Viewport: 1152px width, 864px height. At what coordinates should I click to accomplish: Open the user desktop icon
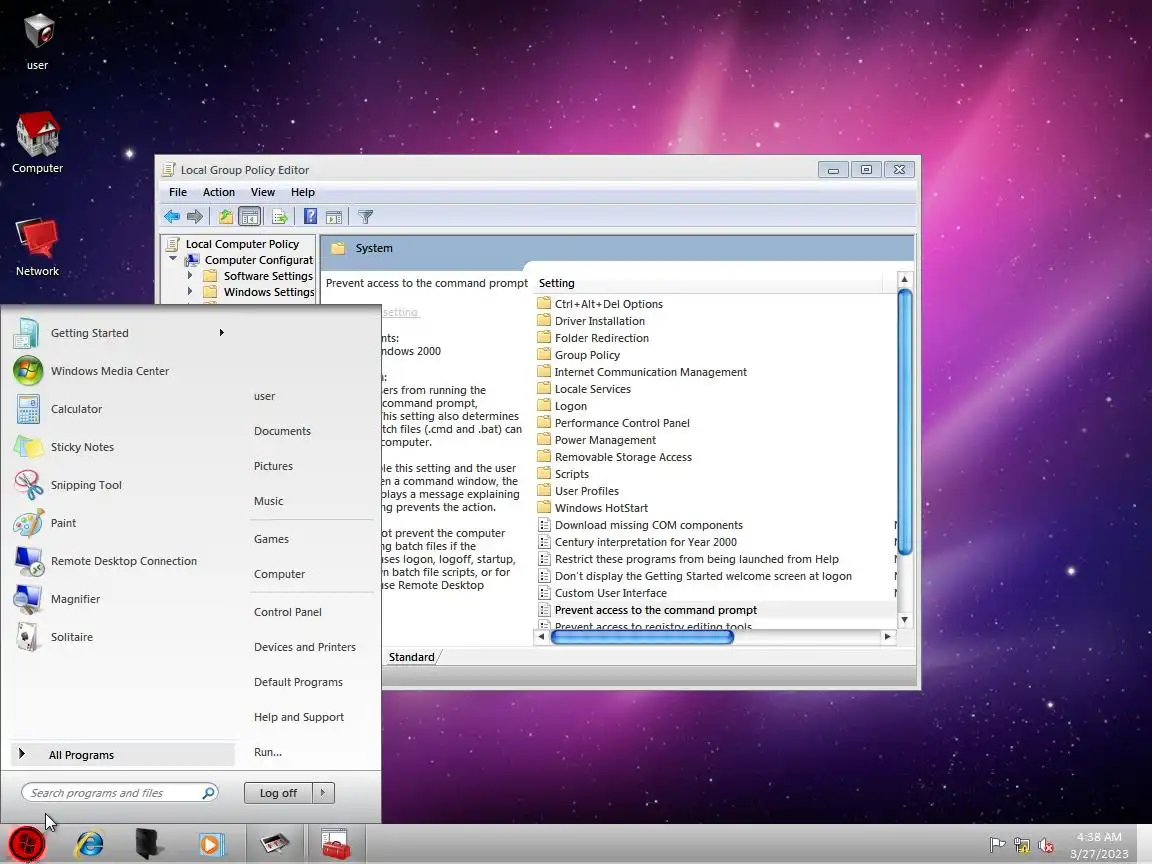[37, 41]
